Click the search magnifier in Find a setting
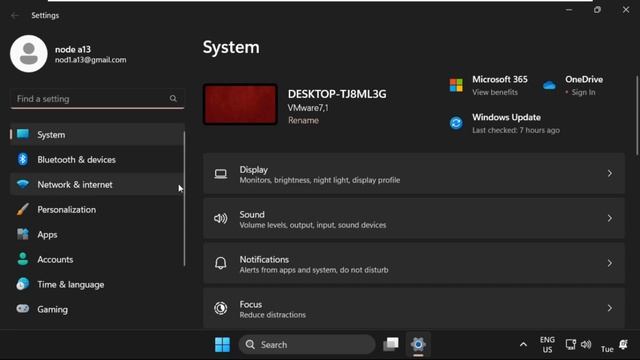Screen dimensions: 640x360 coord(173,98)
